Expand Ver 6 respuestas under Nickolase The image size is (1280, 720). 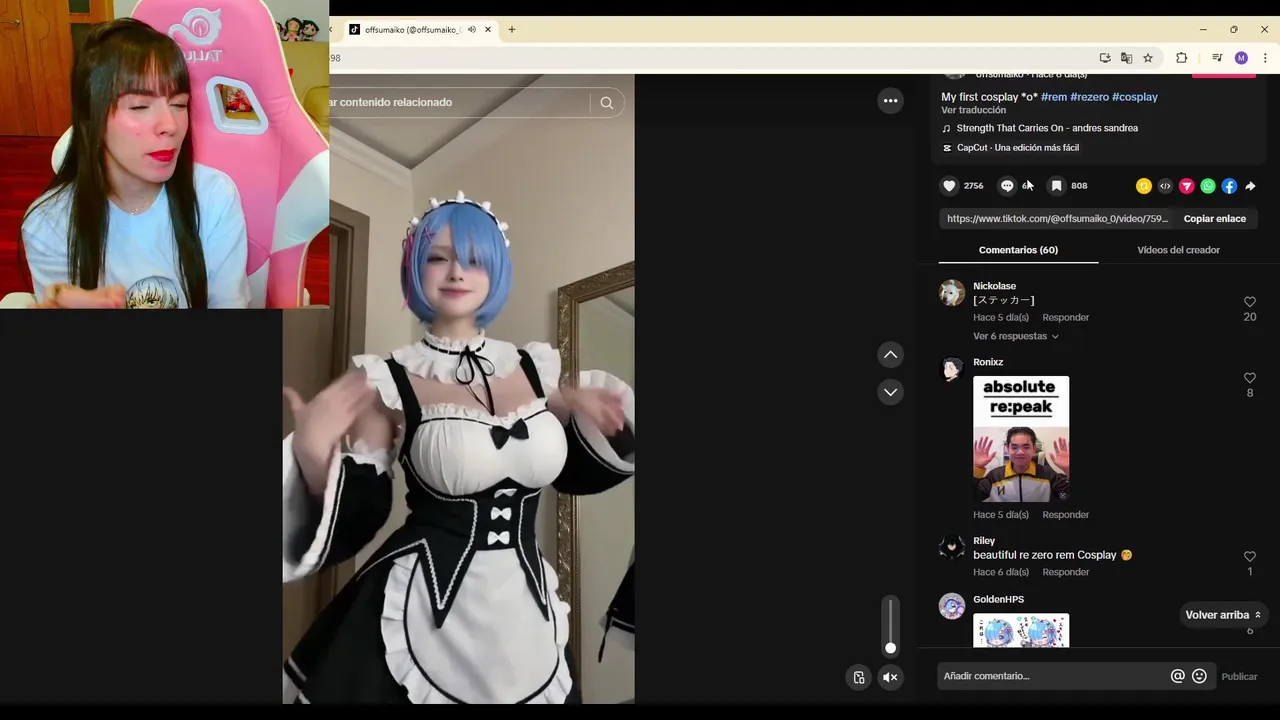[x=1015, y=336]
